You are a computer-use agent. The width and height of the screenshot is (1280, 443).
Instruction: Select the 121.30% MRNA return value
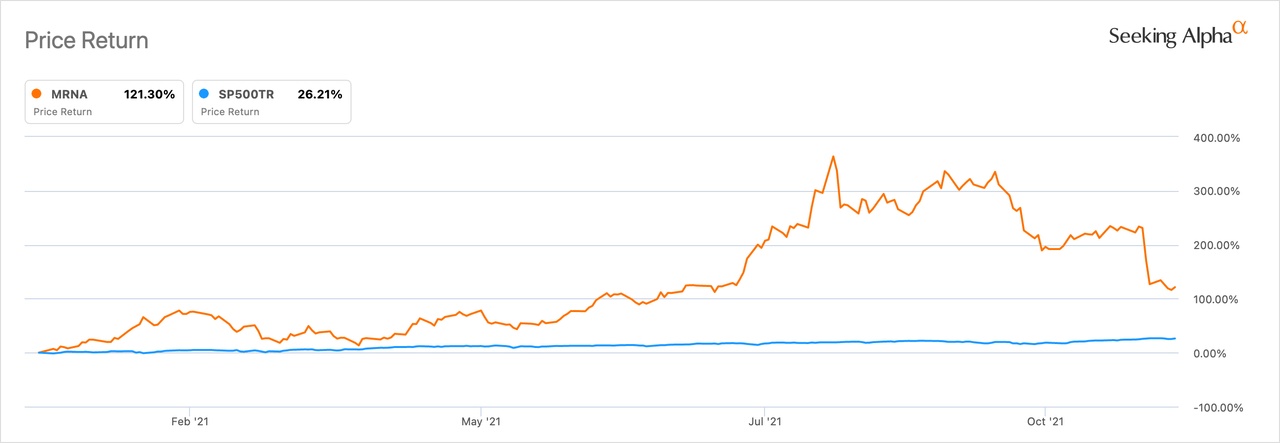(149, 95)
